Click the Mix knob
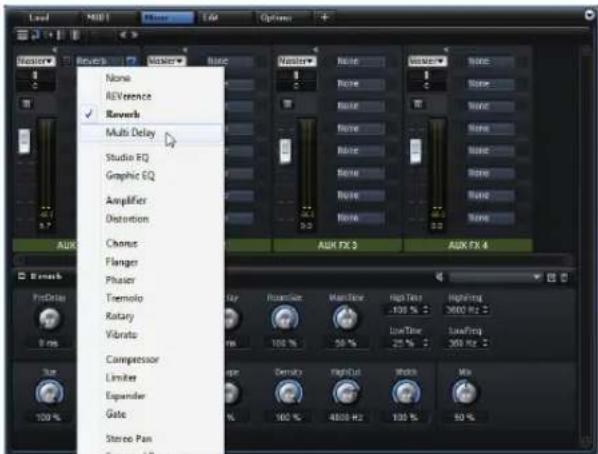The height and width of the screenshot is (454, 598). coord(464,393)
